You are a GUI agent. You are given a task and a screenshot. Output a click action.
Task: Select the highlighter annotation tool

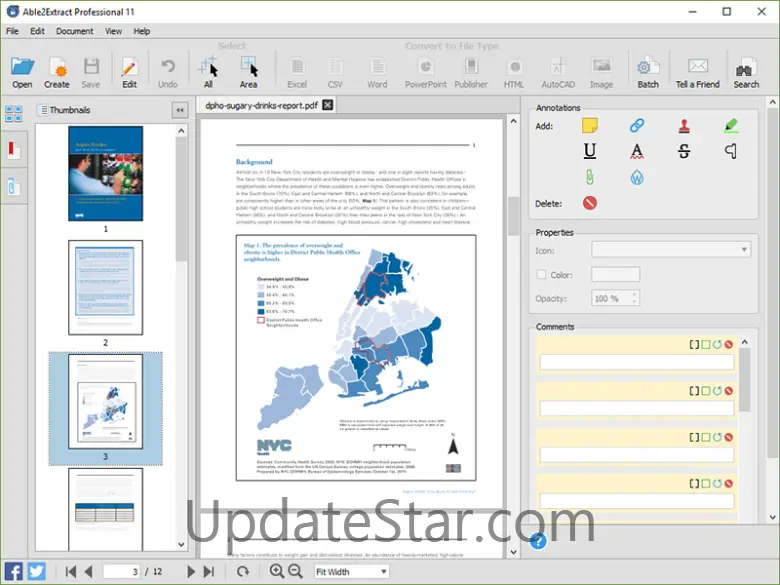(731, 125)
